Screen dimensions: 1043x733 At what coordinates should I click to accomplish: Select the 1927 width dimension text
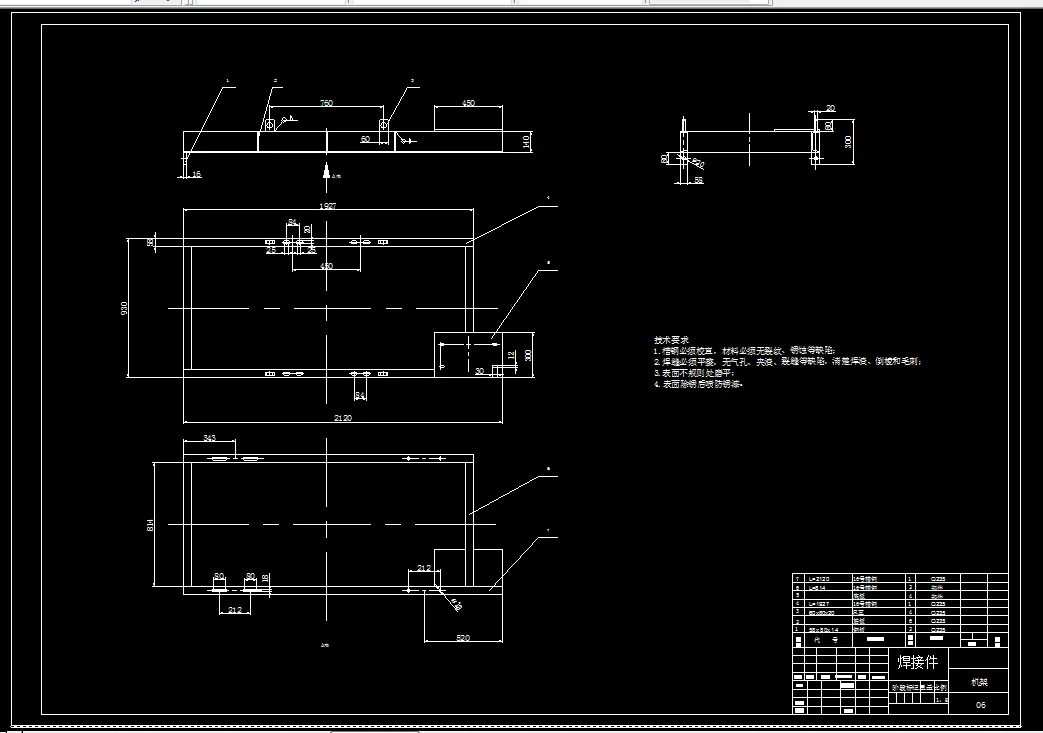pyautogui.click(x=328, y=206)
